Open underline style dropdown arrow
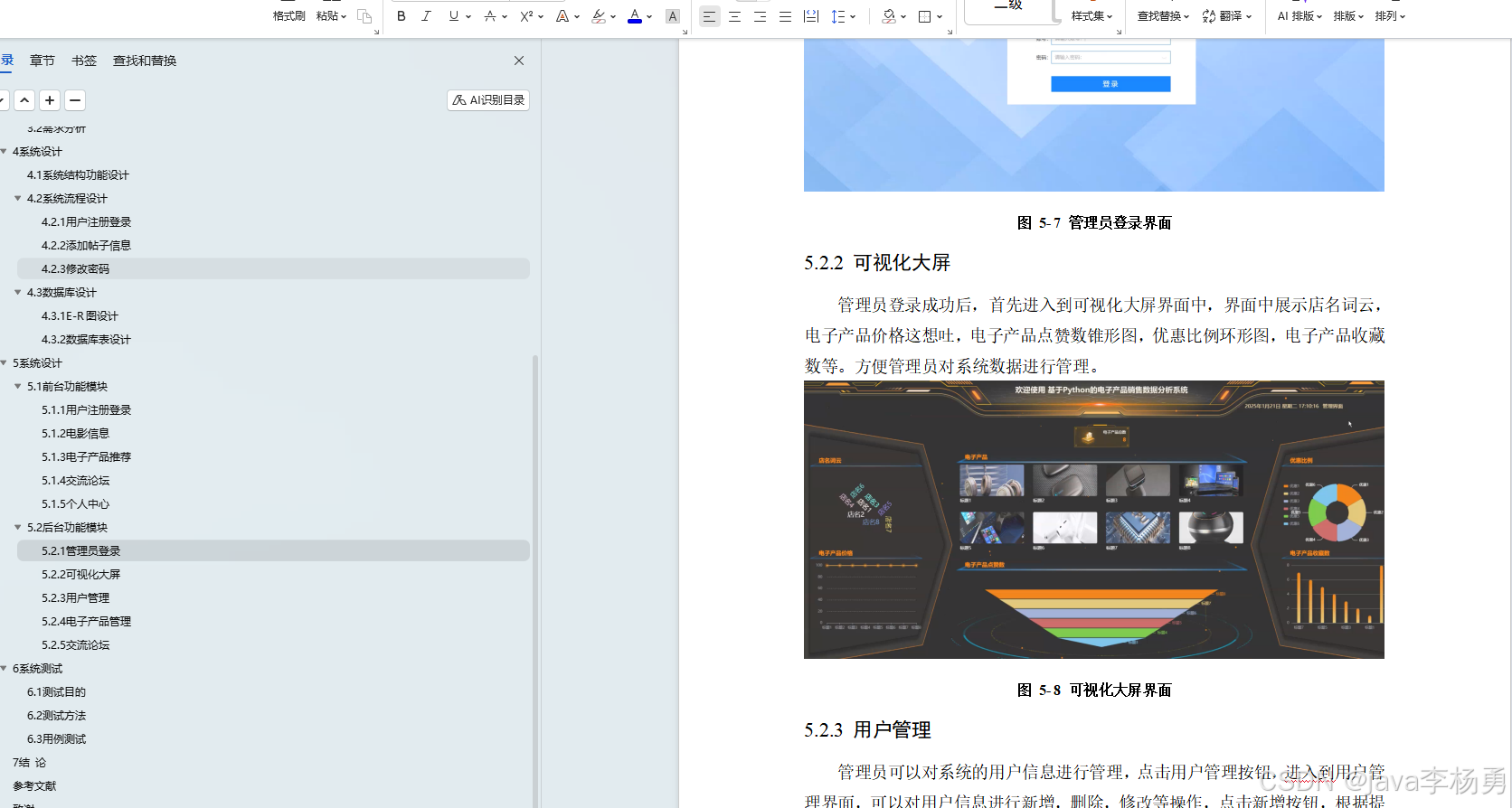This screenshot has width=1512, height=808. click(x=468, y=16)
